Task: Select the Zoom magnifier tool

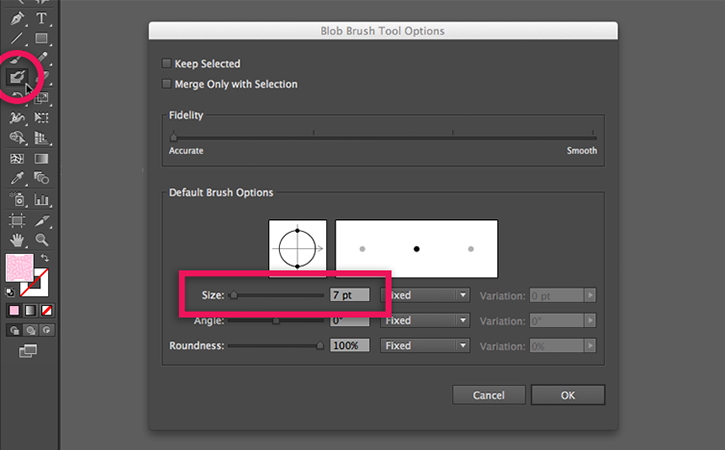Action: pos(42,240)
